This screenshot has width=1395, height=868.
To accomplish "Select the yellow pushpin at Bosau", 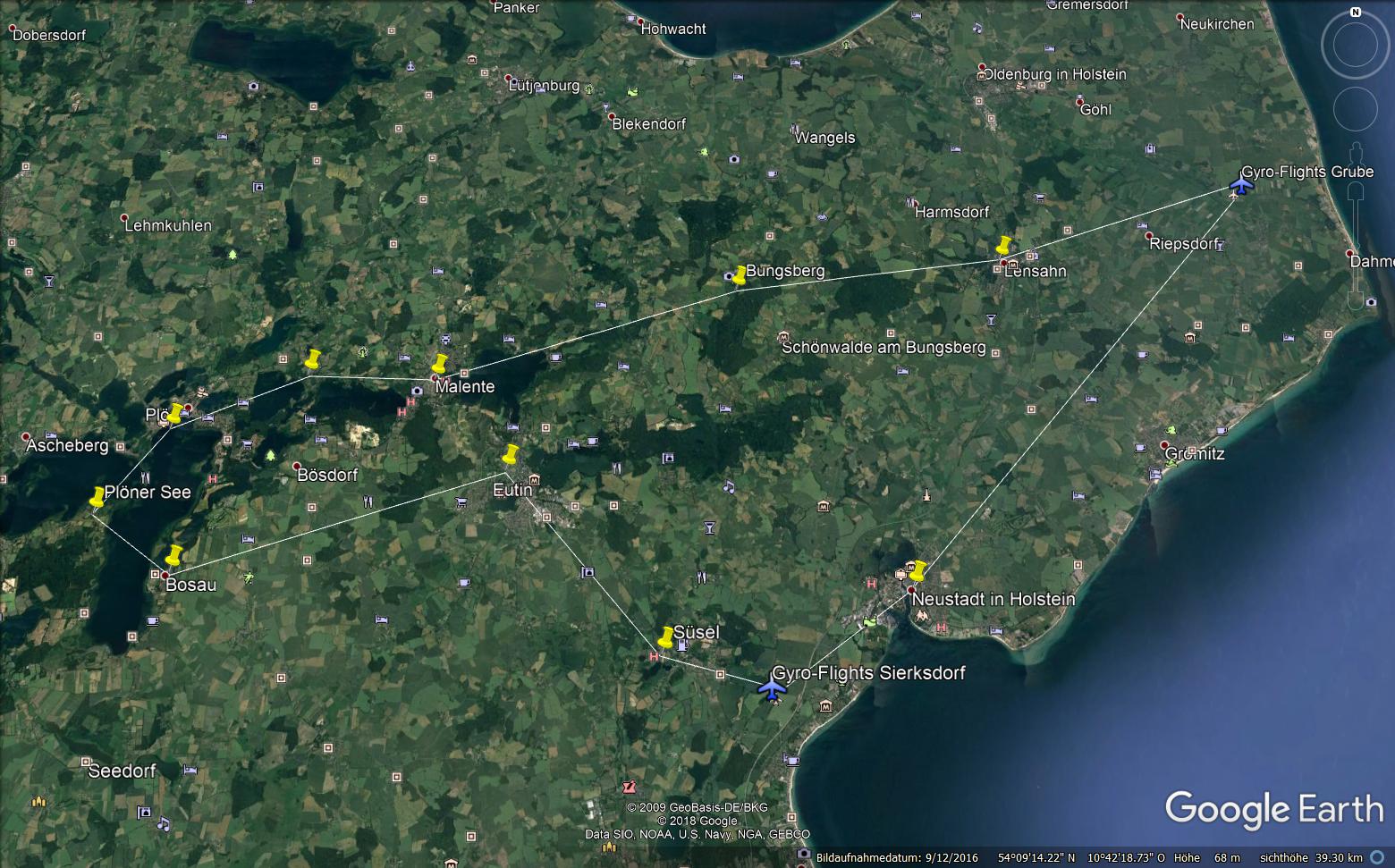I will (173, 556).
